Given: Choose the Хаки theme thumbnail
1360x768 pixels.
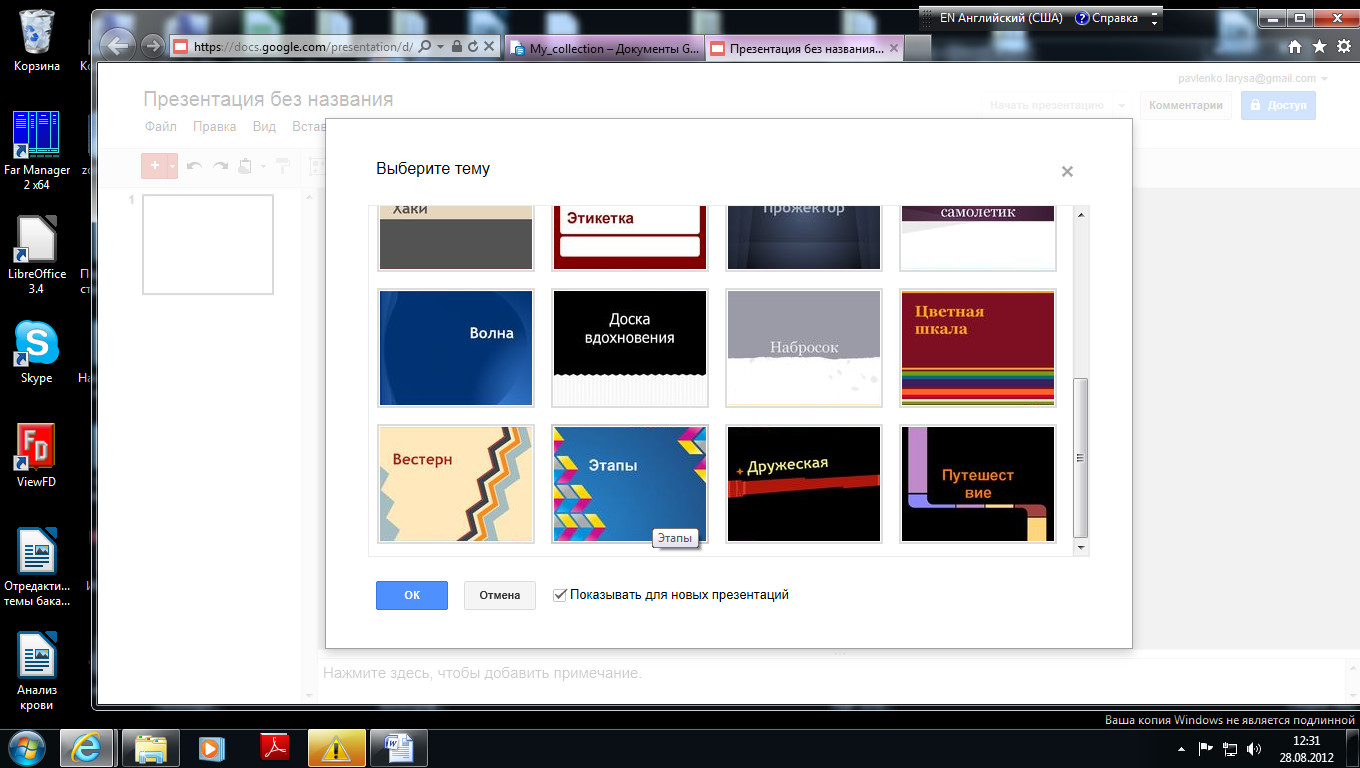Looking at the screenshot, I should pos(456,238).
